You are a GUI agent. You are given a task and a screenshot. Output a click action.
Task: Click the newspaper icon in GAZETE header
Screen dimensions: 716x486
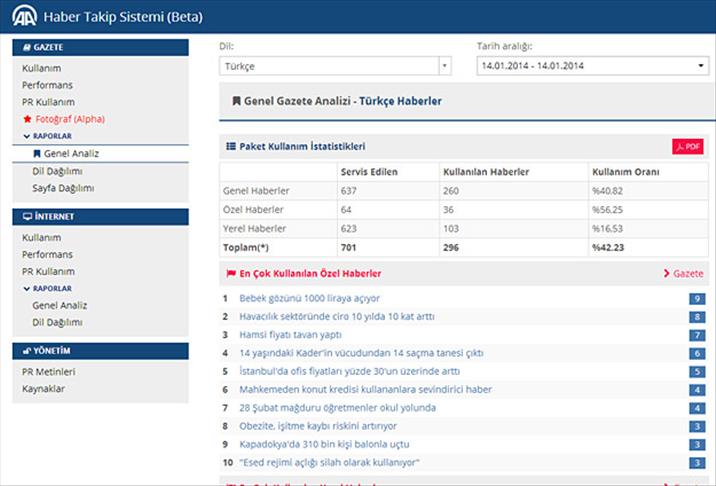pos(26,47)
